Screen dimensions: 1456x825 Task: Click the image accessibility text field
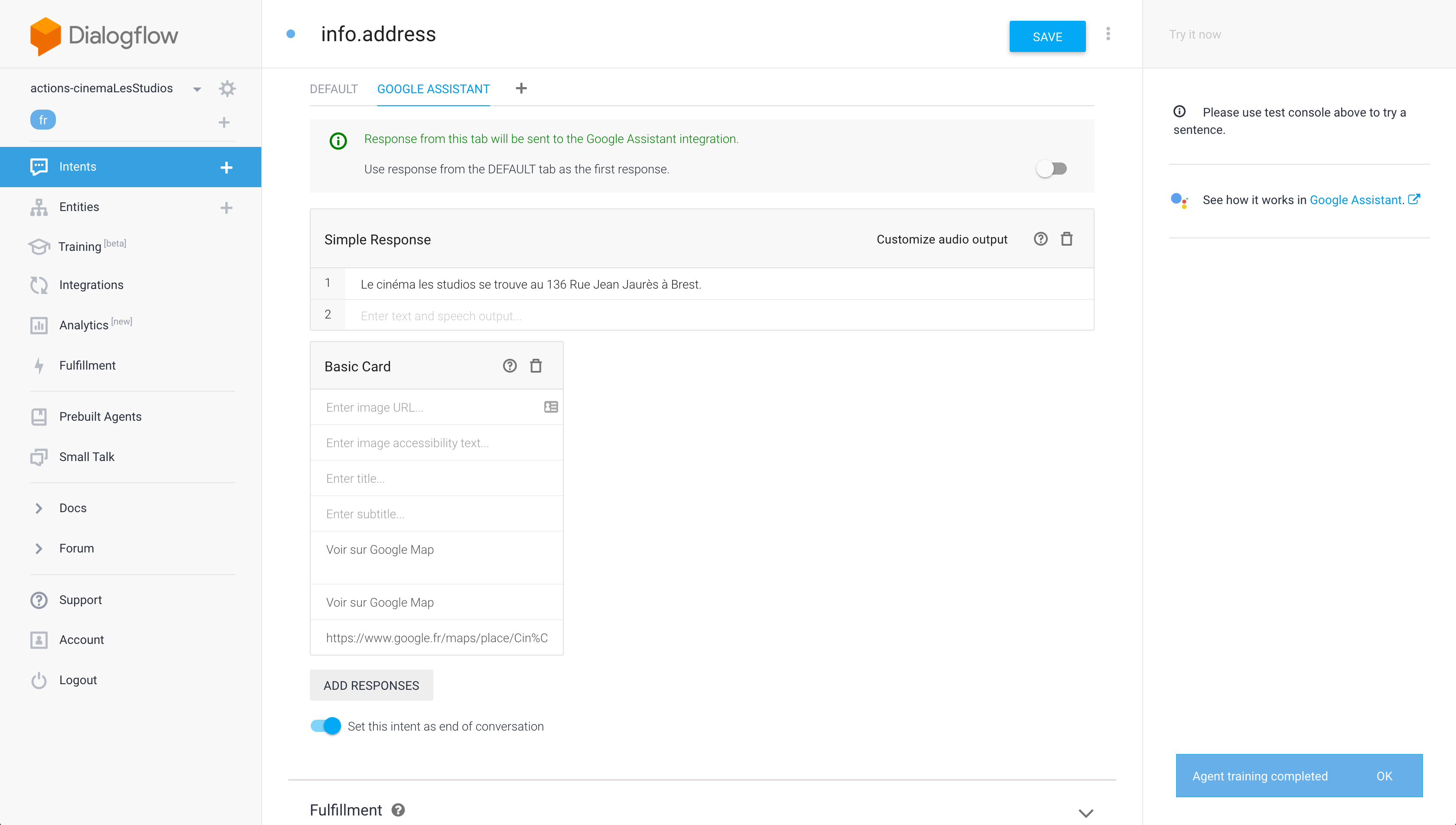point(437,443)
